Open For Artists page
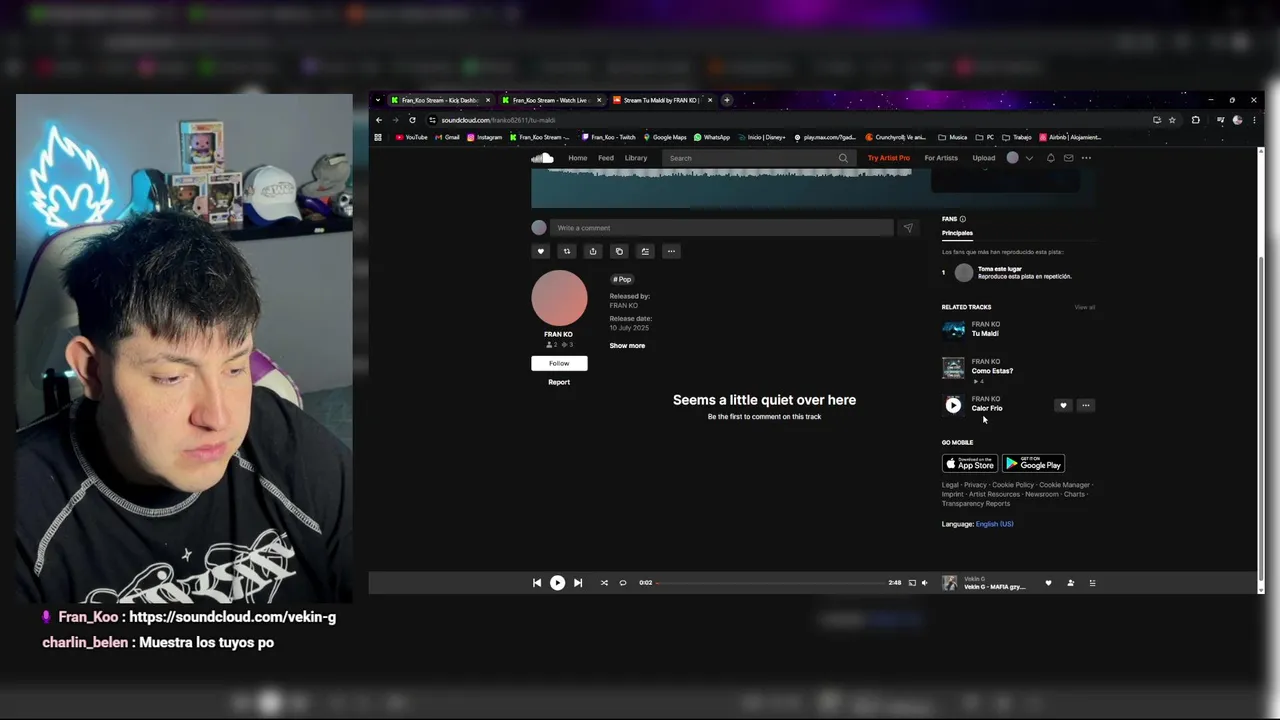The image size is (1280, 720). click(941, 158)
